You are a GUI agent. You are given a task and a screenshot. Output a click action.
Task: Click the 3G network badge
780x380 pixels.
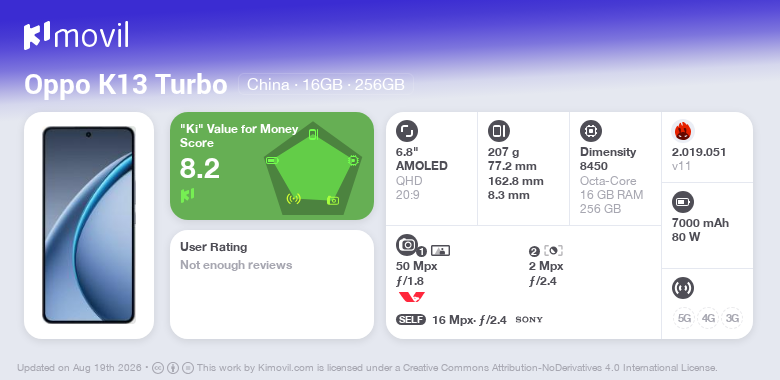pos(732,318)
